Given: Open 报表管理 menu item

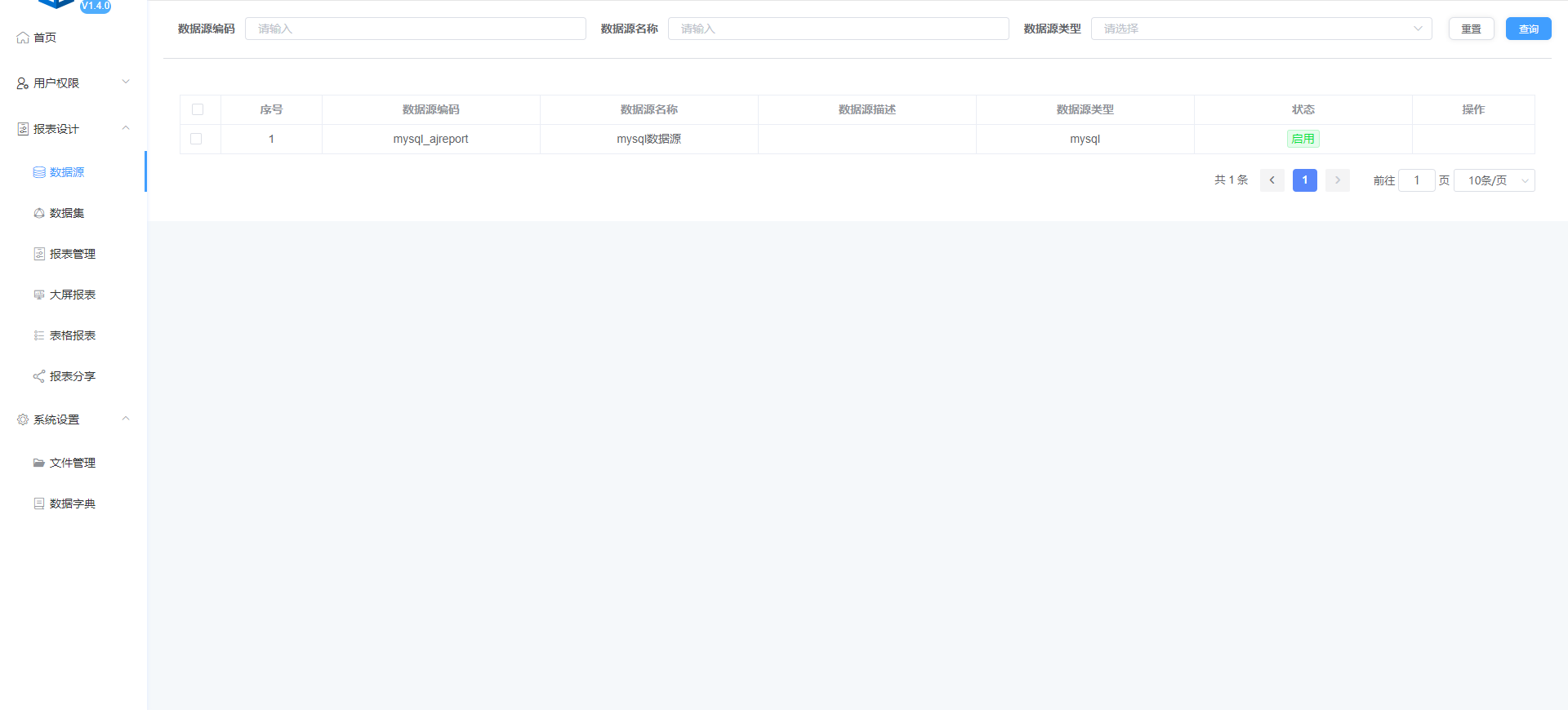Looking at the screenshot, I should tap(73, 254).
